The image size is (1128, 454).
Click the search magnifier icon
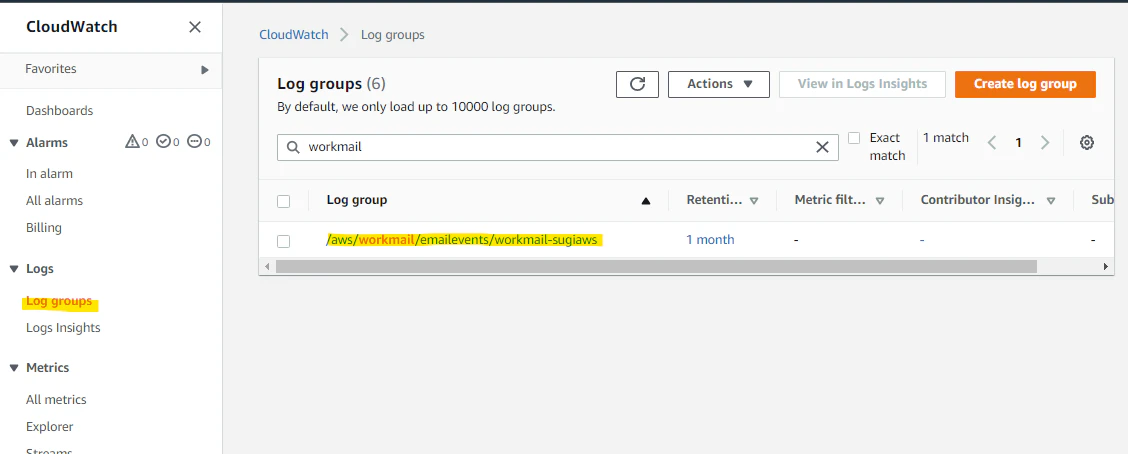pyautogui.click(x=293, y=147)
